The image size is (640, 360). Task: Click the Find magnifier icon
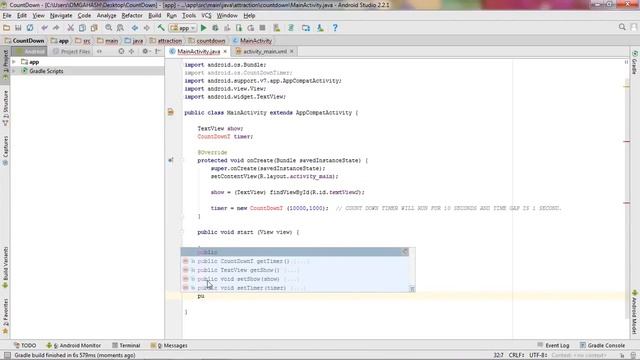coord(109,28)
